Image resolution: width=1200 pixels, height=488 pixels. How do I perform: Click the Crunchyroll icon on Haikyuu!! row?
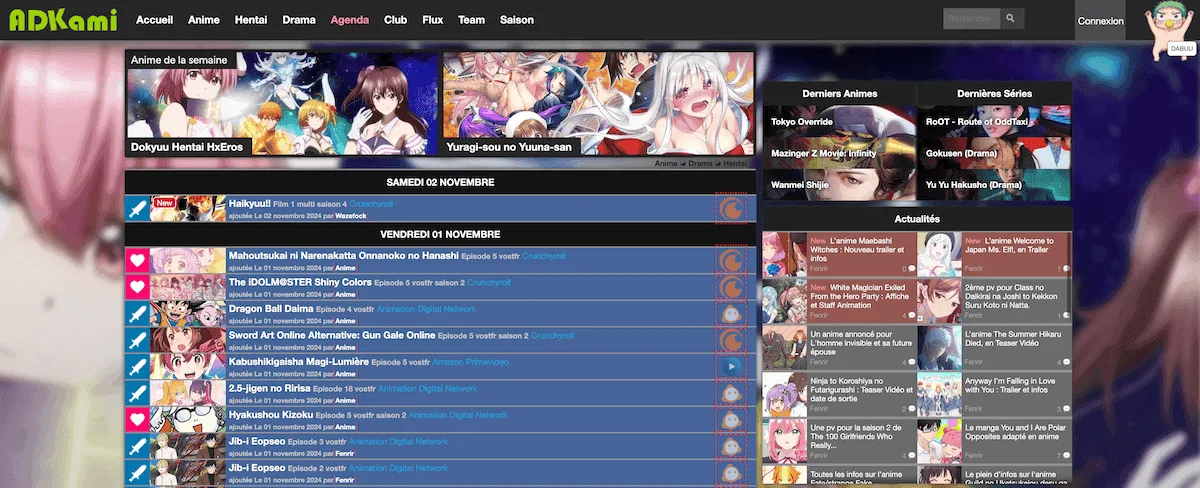tap(731, 209)
